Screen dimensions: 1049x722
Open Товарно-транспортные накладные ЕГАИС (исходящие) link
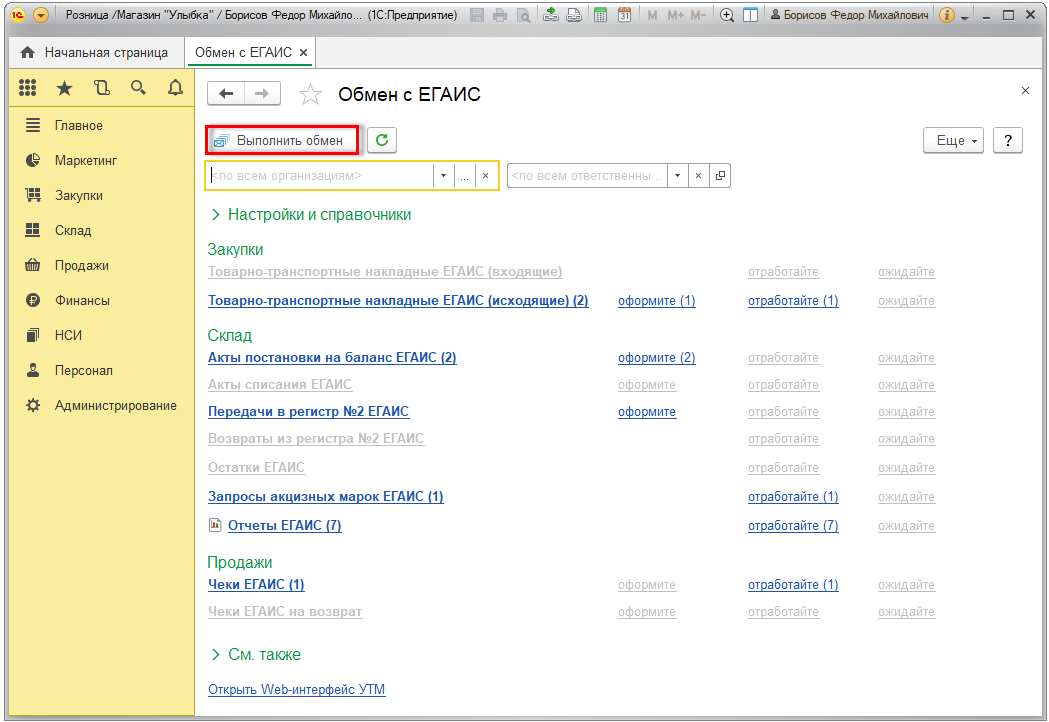coord(398,300)
